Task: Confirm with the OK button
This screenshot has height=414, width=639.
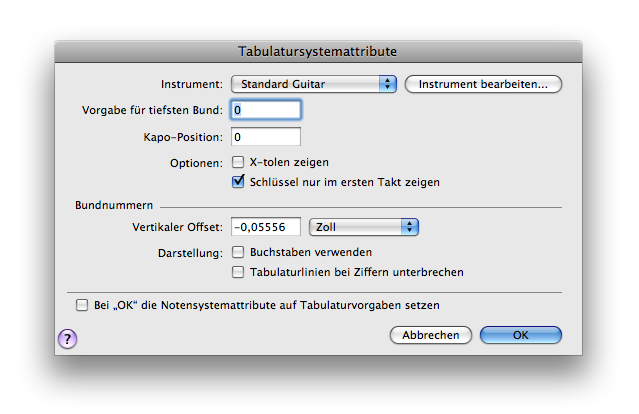Action: 520,335
